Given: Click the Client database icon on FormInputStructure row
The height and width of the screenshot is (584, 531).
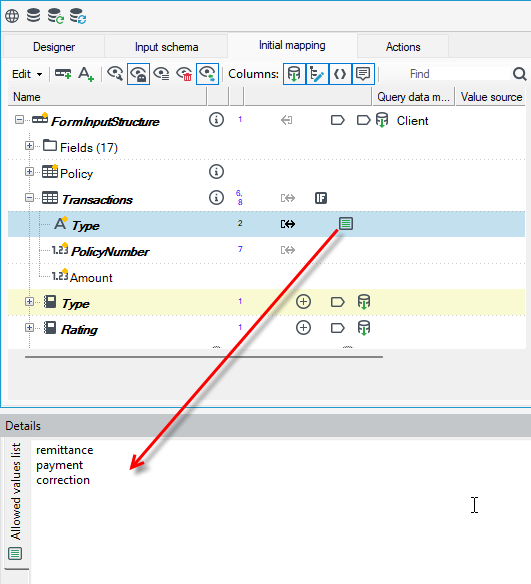Looking at the screenshot, I should pos(382,120).
